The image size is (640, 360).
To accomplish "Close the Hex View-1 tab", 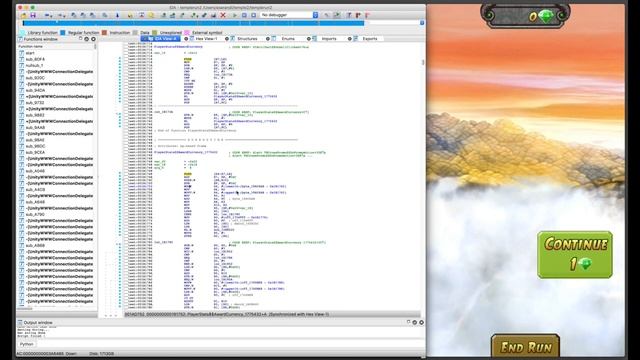I will pos(186,39).
